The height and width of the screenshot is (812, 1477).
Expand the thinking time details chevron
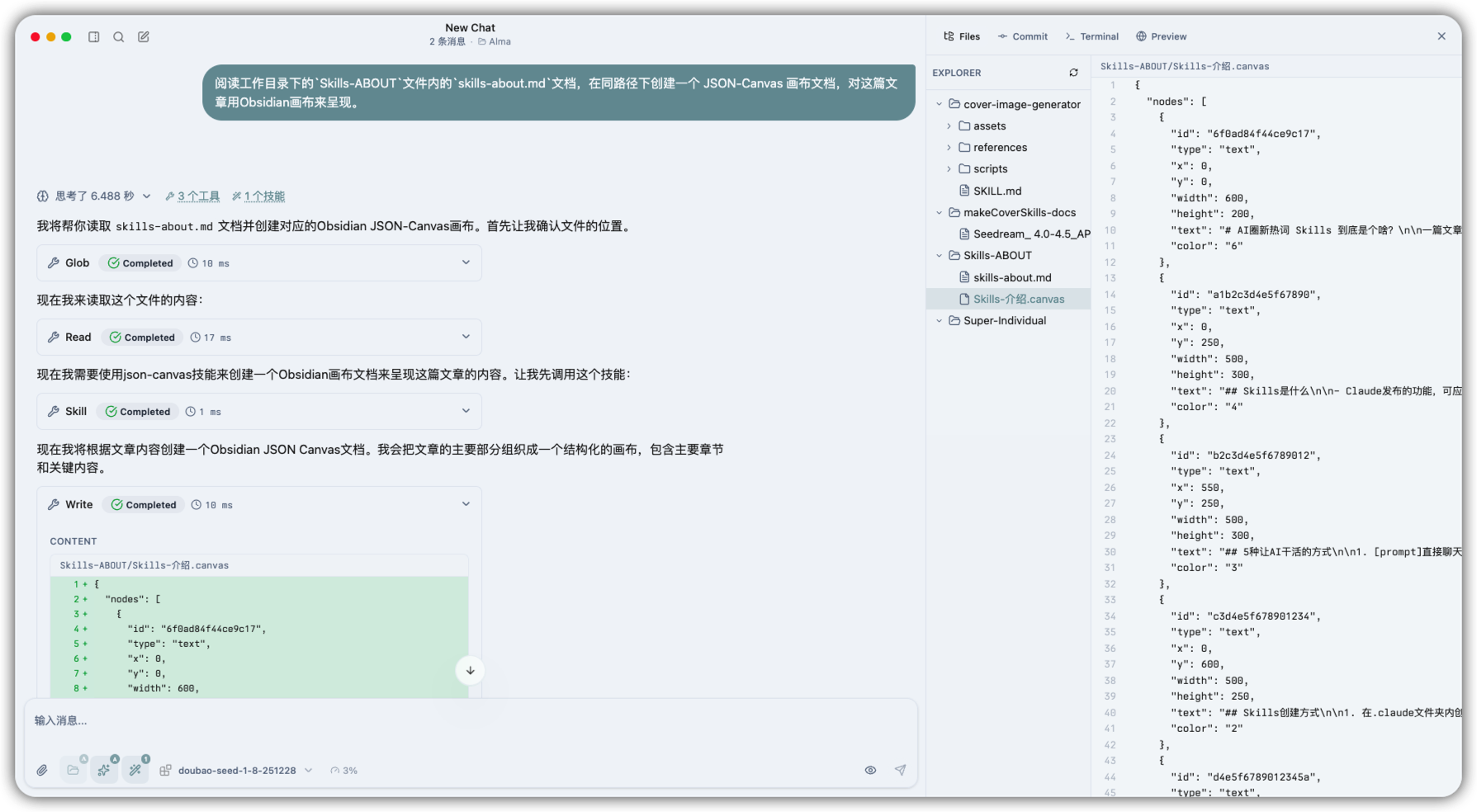146,196
